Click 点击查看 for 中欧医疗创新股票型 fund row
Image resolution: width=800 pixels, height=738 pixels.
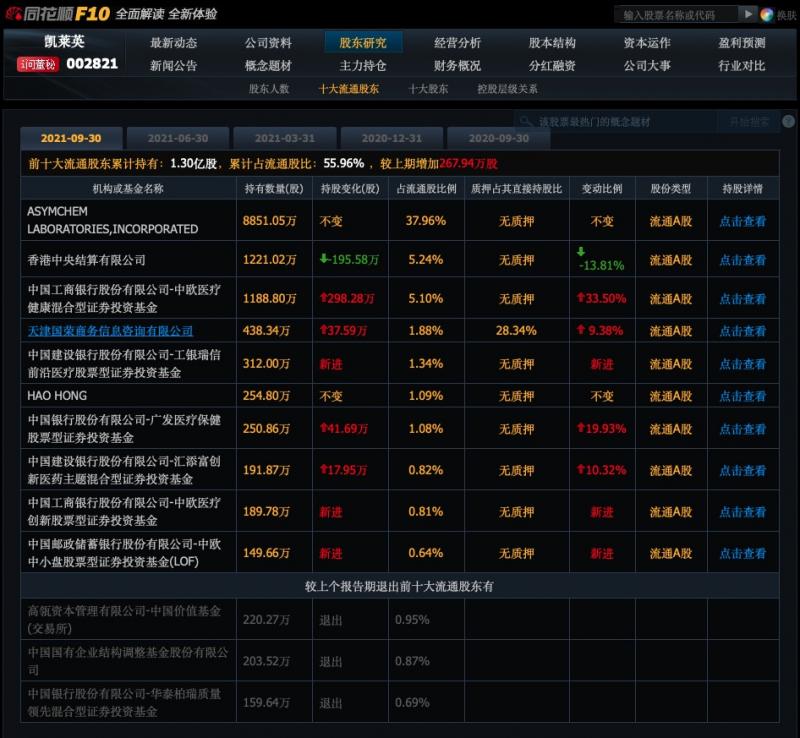(x=743, y=512)
